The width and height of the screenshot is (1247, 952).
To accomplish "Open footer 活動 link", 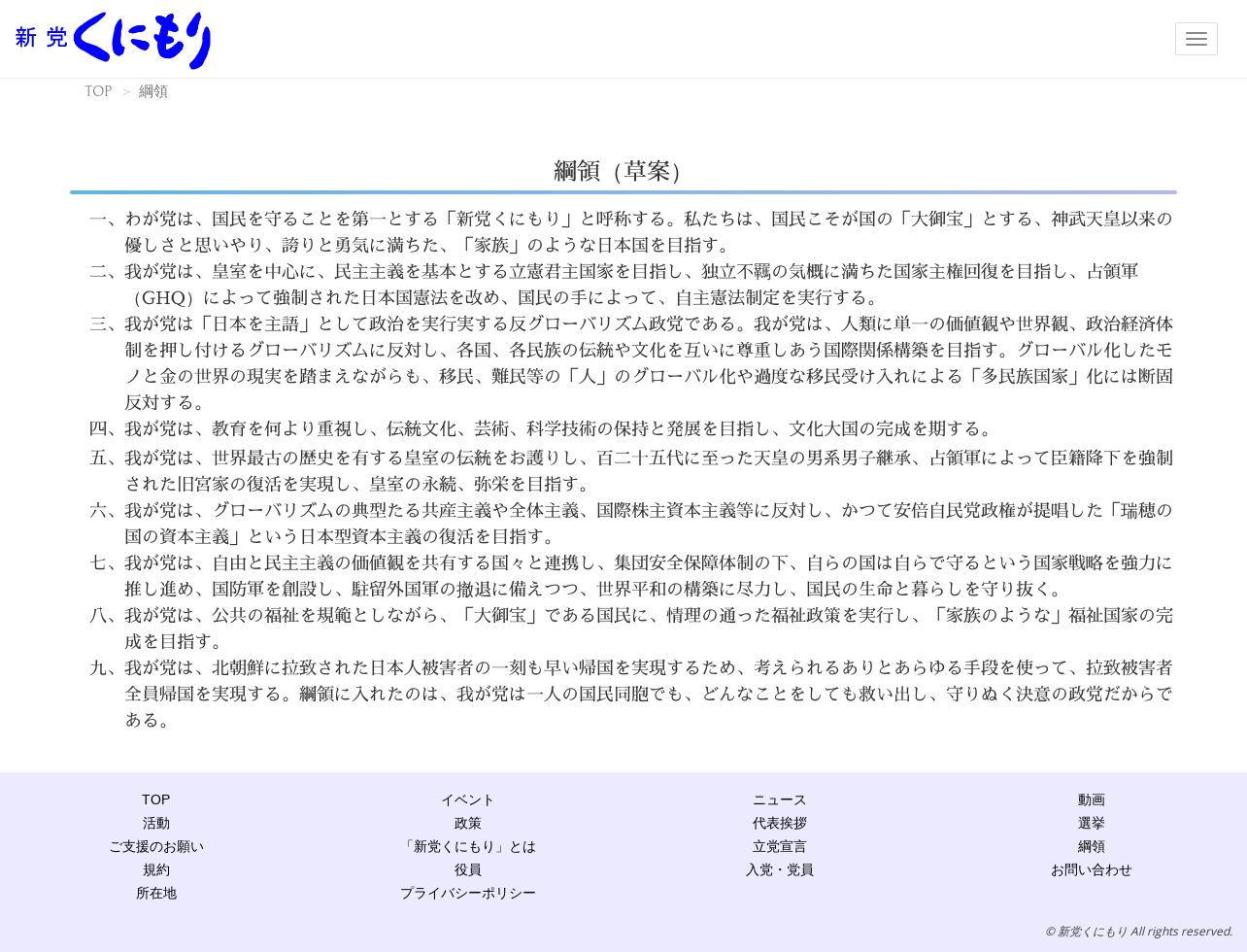I will [x=155, y=823].
